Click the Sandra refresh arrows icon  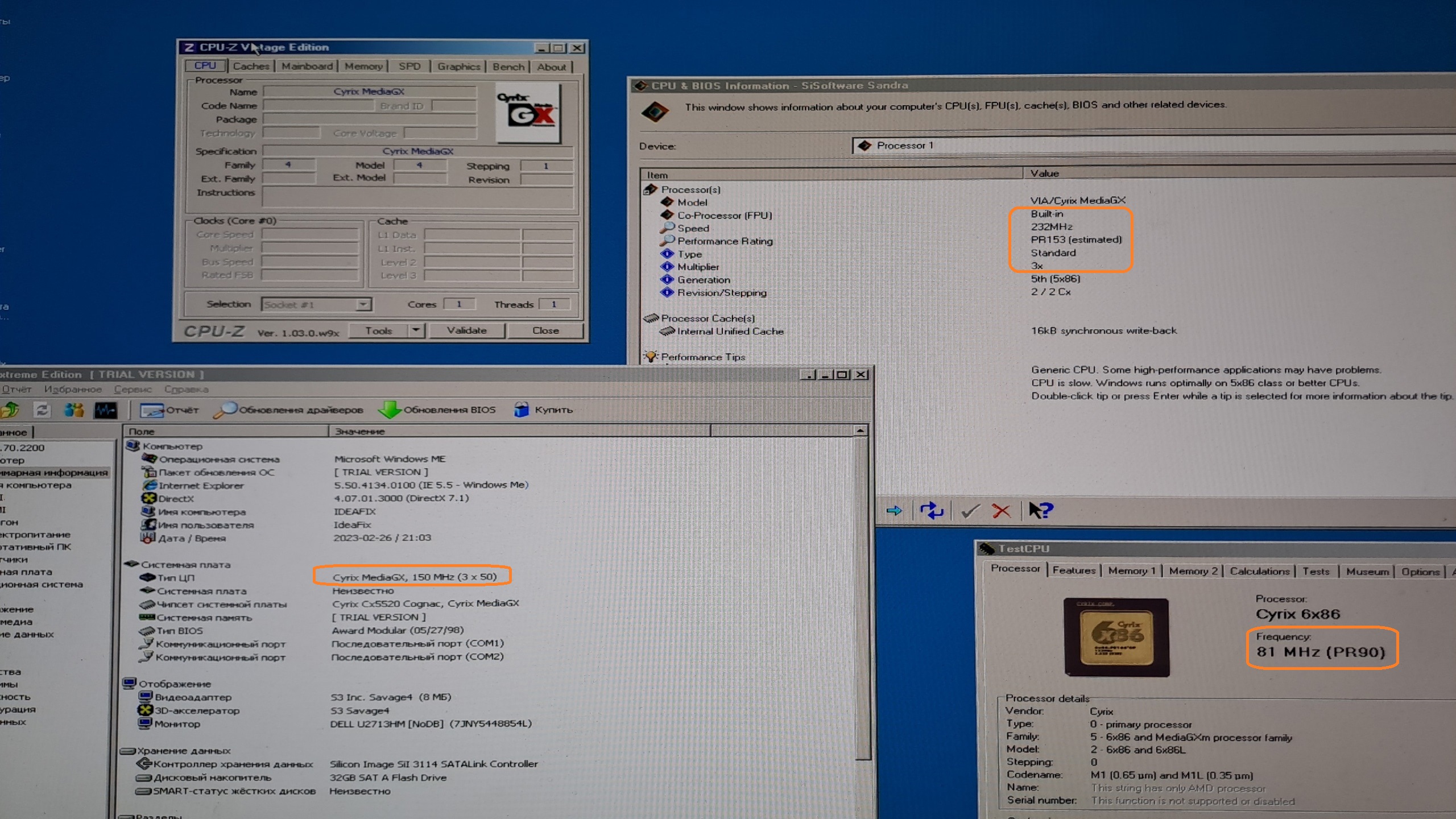(x=931, y=510)
